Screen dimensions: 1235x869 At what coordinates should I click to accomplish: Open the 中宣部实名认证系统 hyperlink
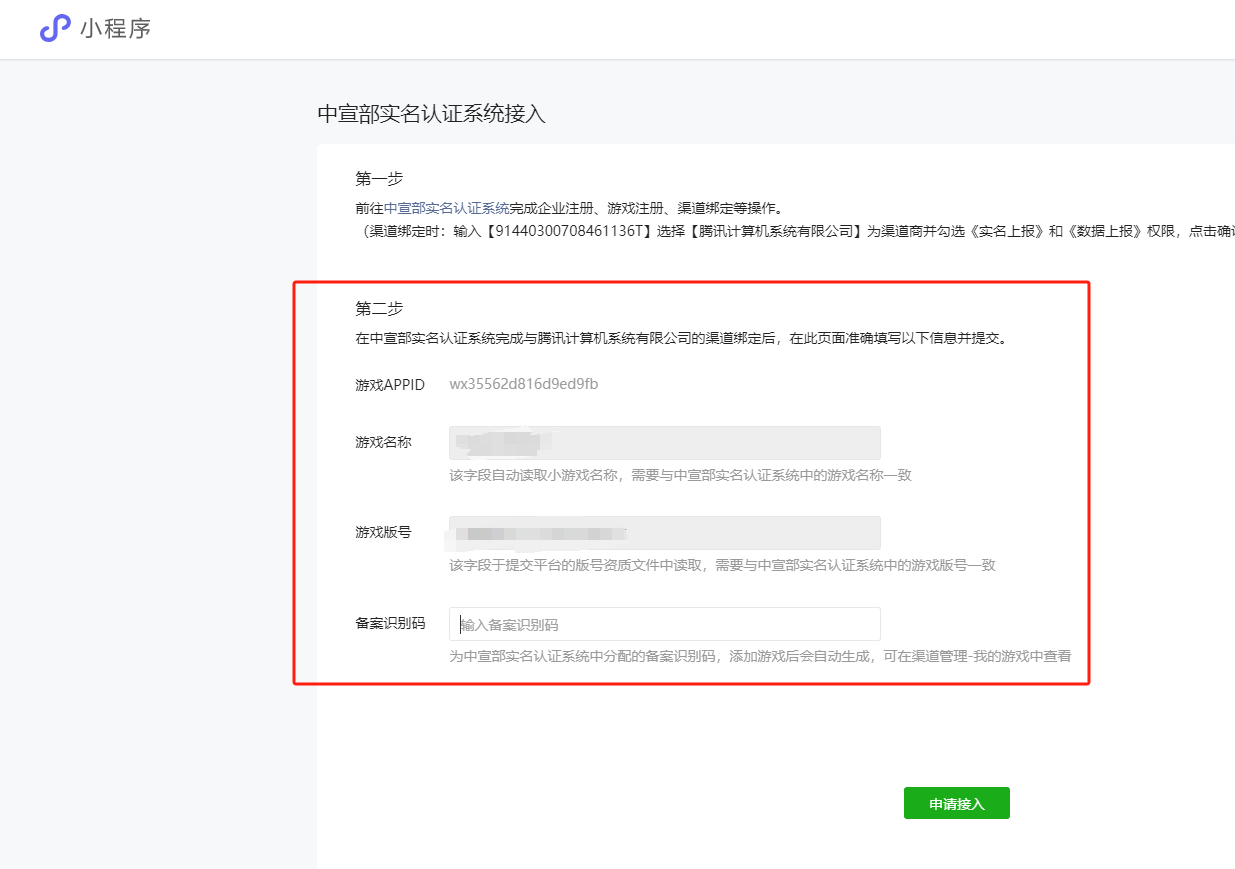pyautogui.click(x=447, y=208)
